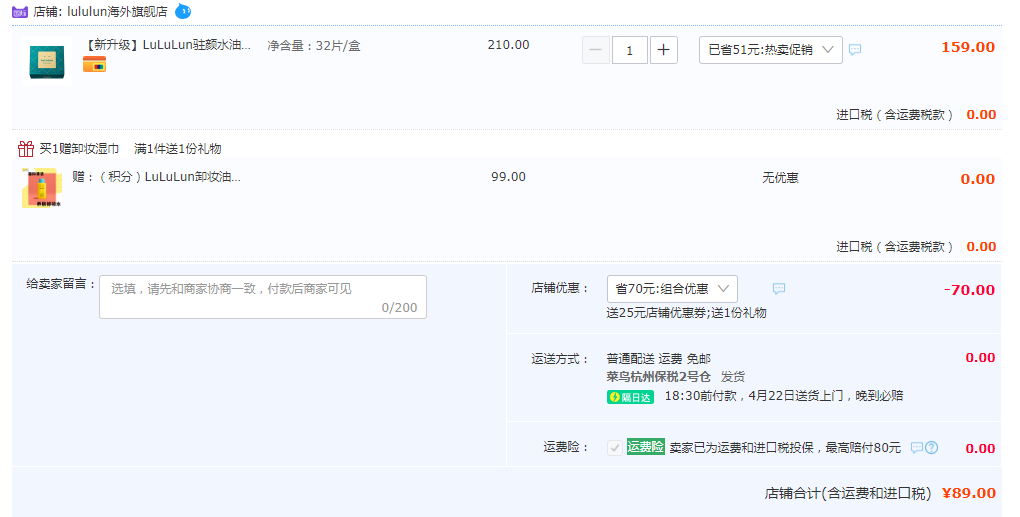Click the gift price 99.00
This screenshot has height=517, width=1020.
click(508, 177)
